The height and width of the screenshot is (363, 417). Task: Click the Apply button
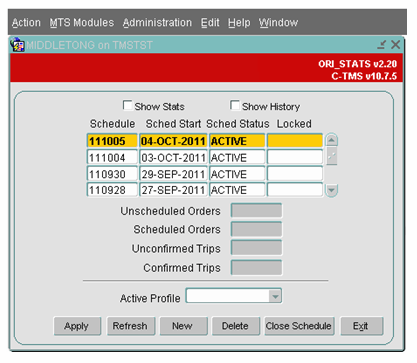pos(77,326)
